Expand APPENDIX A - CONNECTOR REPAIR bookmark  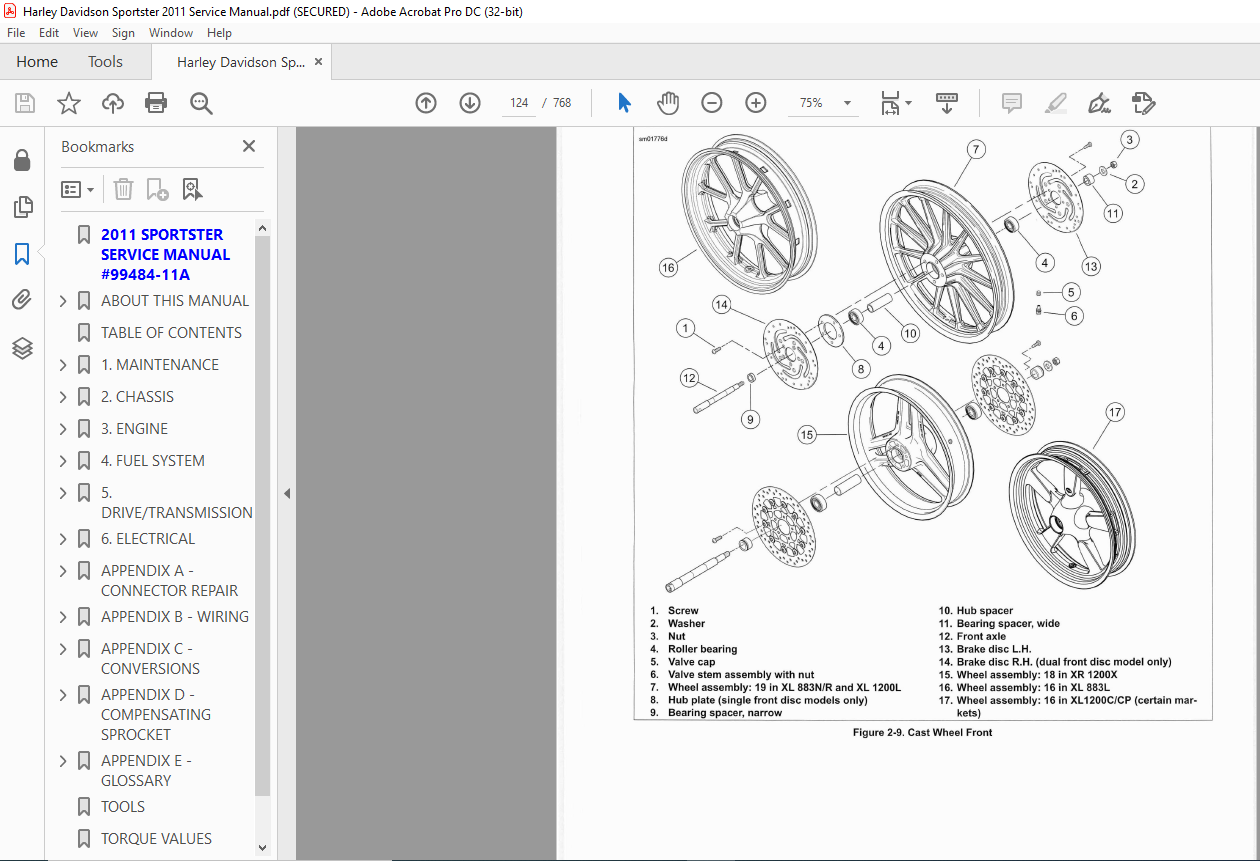[x=64, y=571]
